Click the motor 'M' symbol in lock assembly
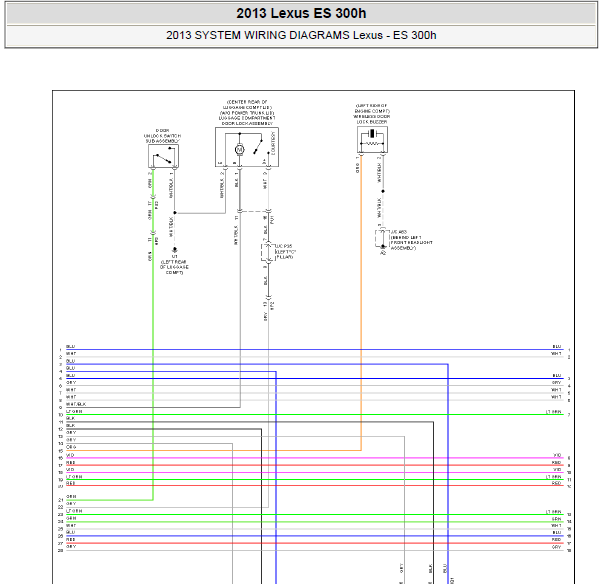The image size is (601, 584). (x=240, y=149)
